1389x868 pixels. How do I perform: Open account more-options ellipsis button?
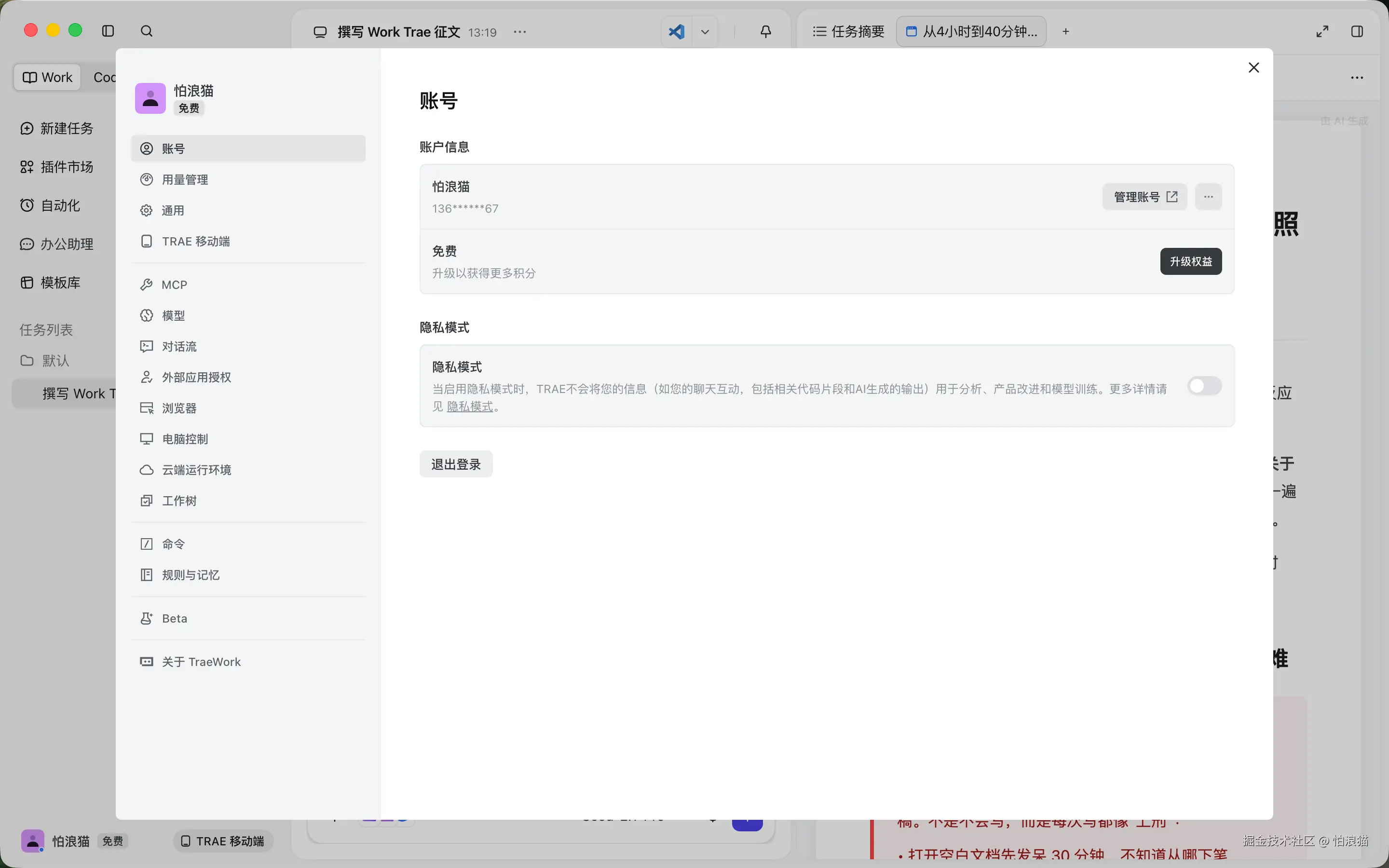click(1208, 197)
